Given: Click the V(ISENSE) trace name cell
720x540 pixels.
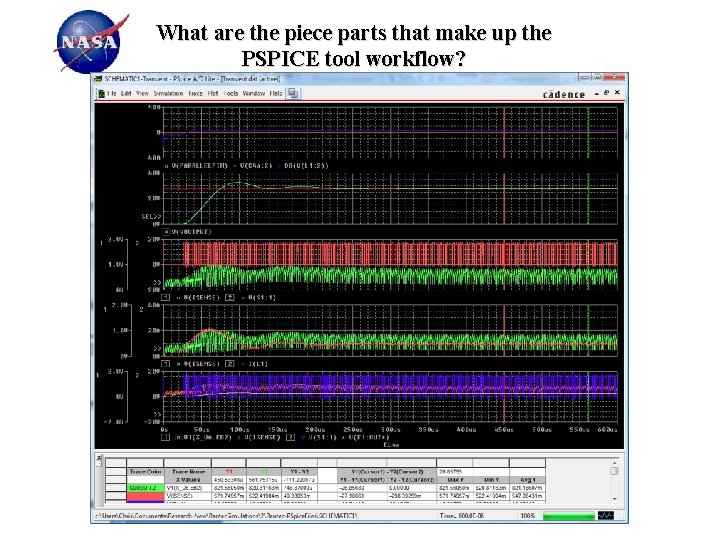Looking at the screenshot, I should tap(187, 496).
